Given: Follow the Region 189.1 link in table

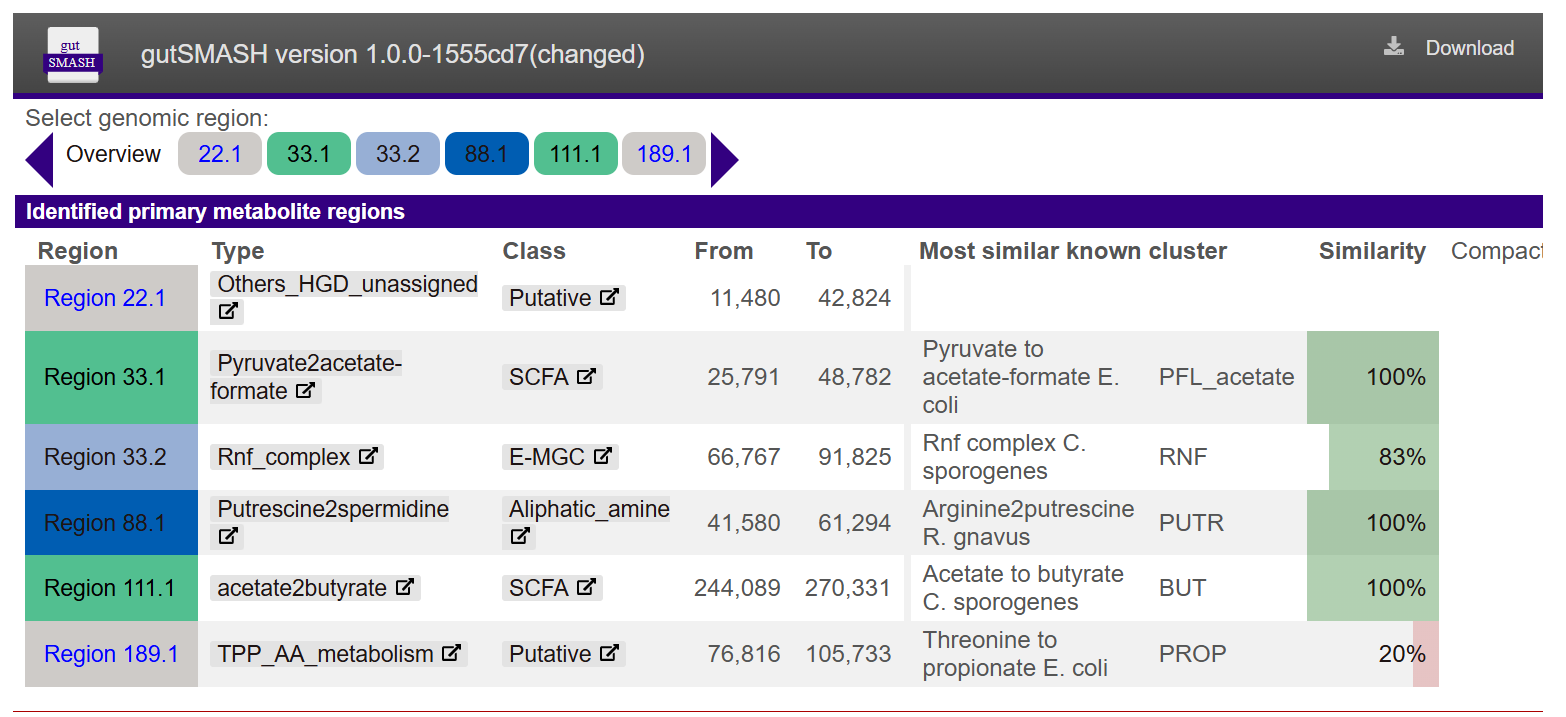Looking at the screenshot, I should click(111, 654).
